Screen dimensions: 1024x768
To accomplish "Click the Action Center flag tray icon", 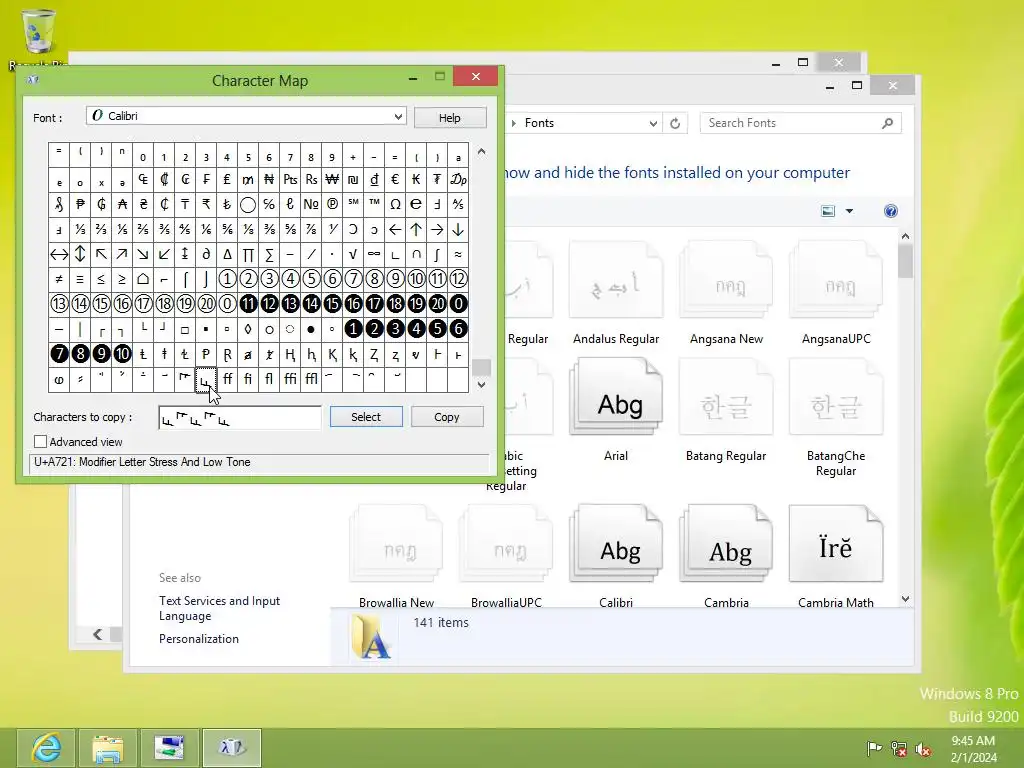I will (874, 748).
